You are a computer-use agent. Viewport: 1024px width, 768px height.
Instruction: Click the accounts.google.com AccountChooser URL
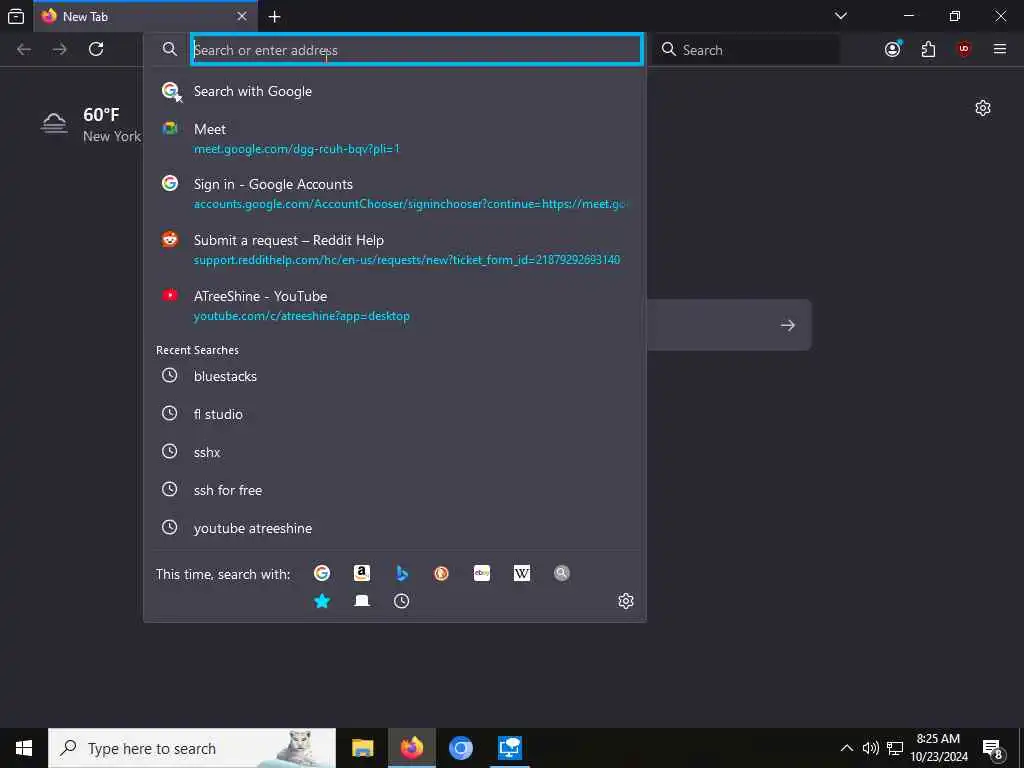[410, 204]
